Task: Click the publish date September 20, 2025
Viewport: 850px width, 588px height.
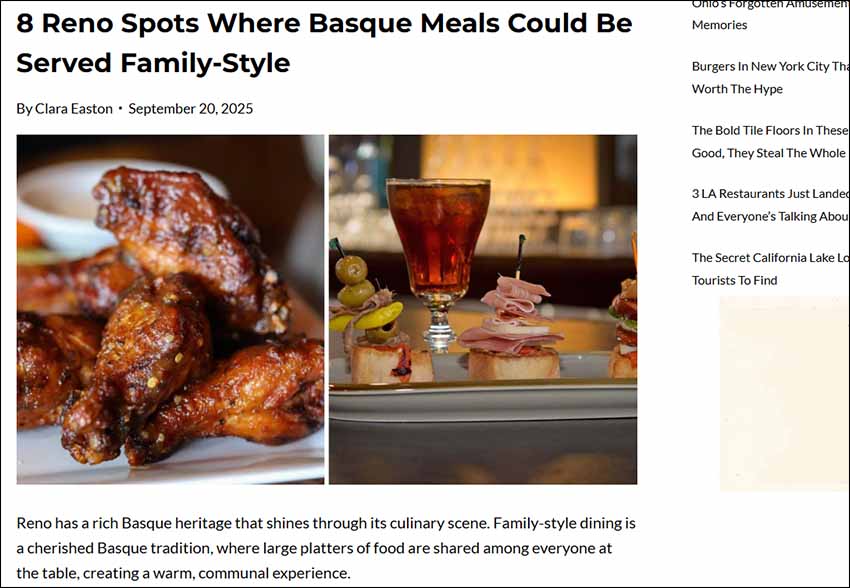Action: 190,108
